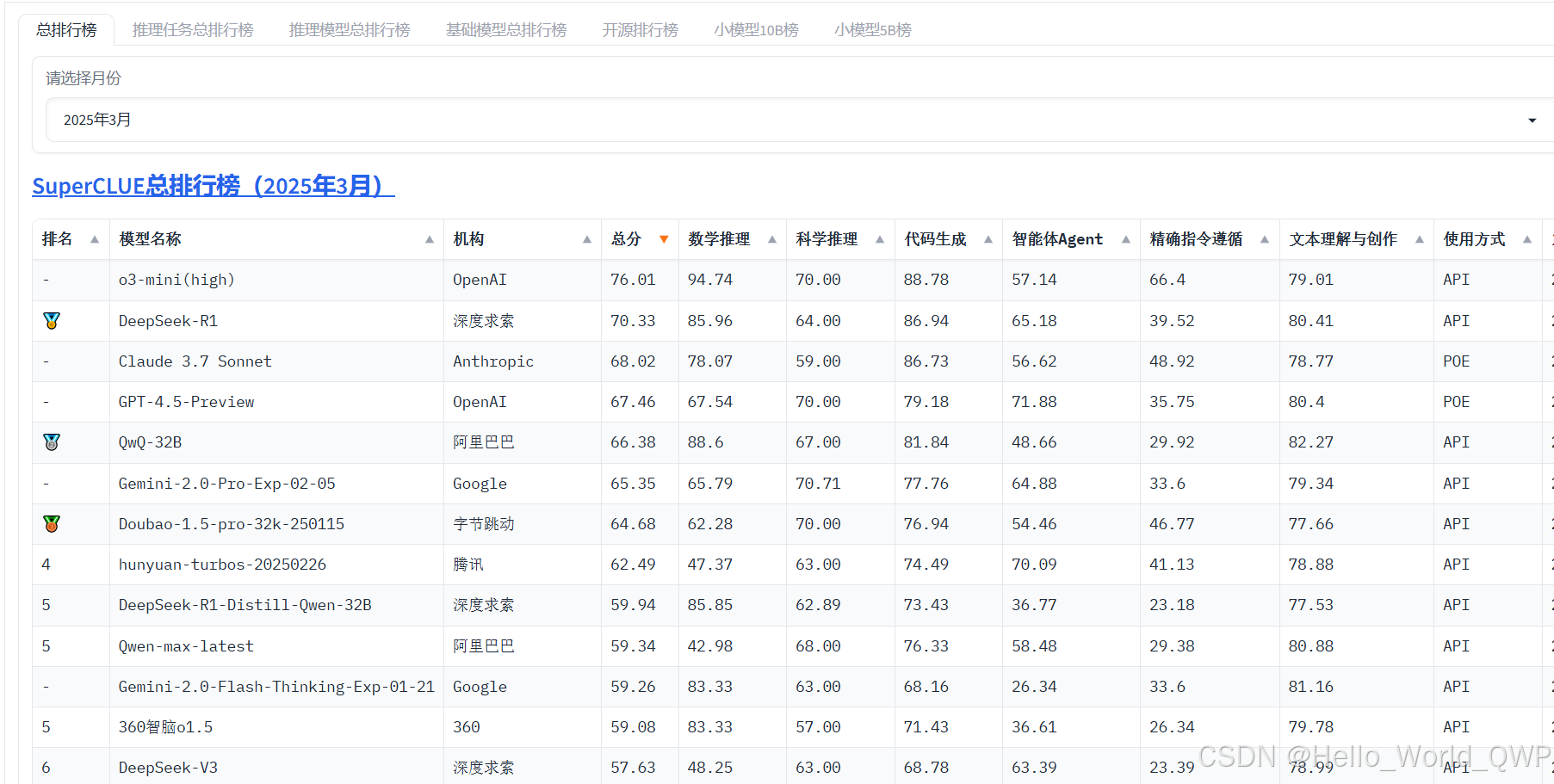This screenshot has height=784, width=1554.
Task: Select the Claude 3.7 Sonnet cell
Action: pos(276,361)
